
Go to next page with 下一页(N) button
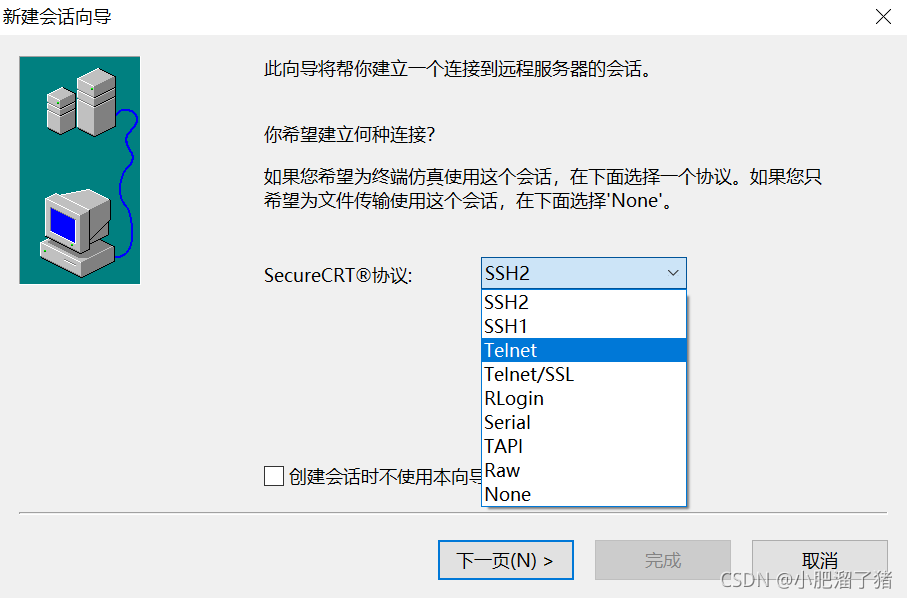[x=506, y=560]
